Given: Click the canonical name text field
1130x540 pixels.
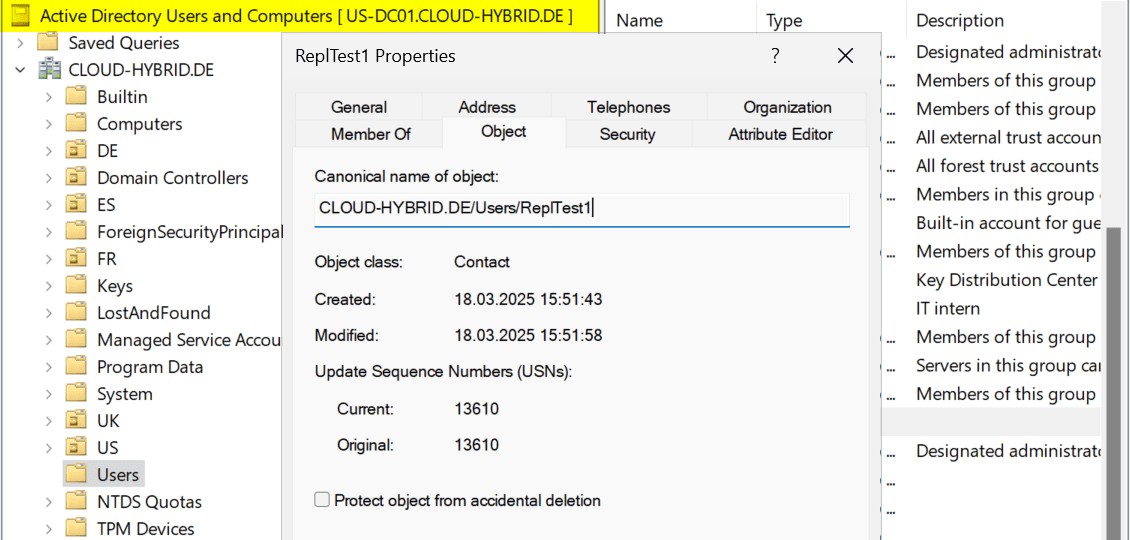Looking at the screenshot, I should tap(581, 209).
